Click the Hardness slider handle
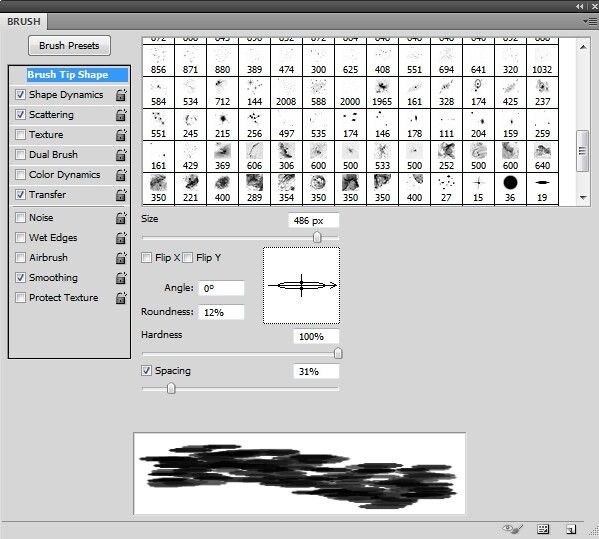The height and width of the screenshot is (539, 599). [x=338, y=353]
